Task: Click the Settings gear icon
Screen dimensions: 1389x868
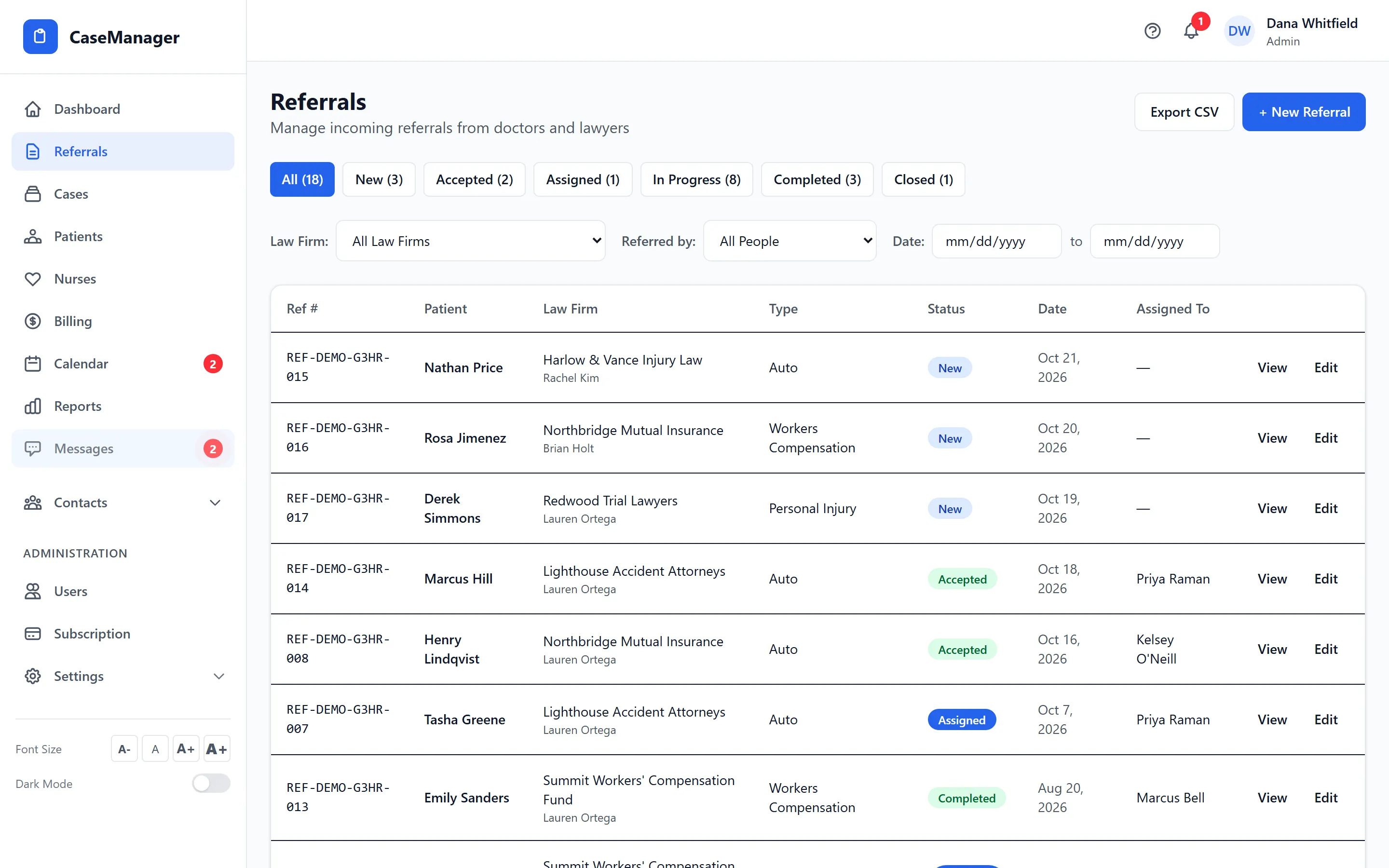Action: point(33,676)
